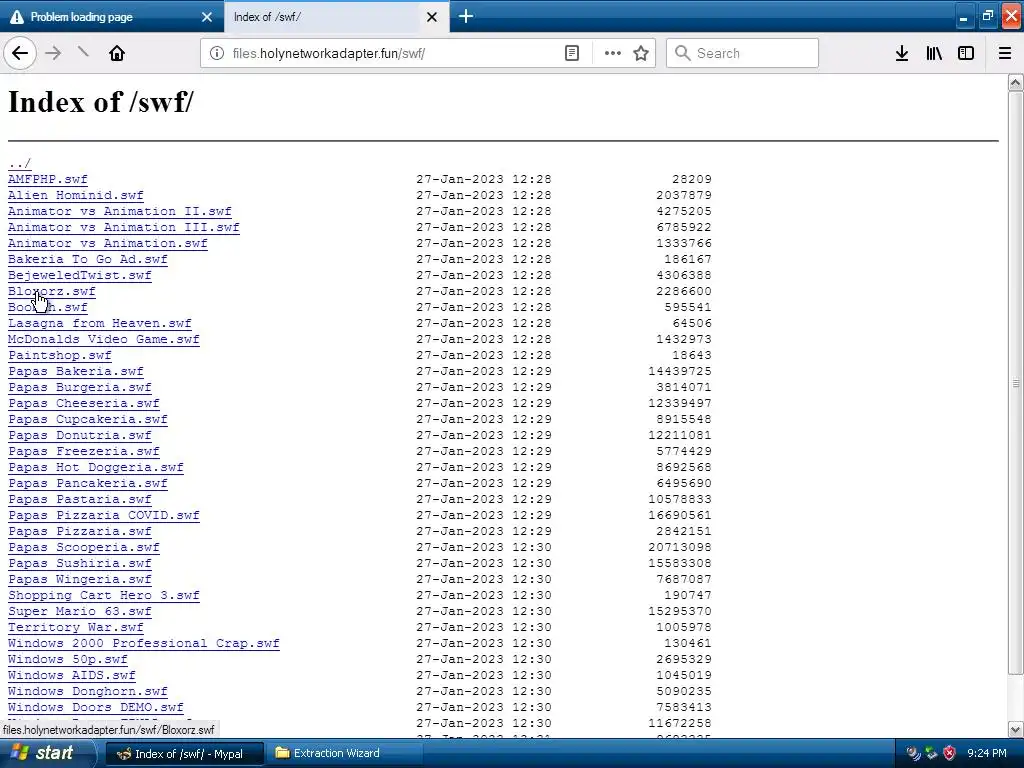Open Animator vs Animation III.swf

[123, 227]
